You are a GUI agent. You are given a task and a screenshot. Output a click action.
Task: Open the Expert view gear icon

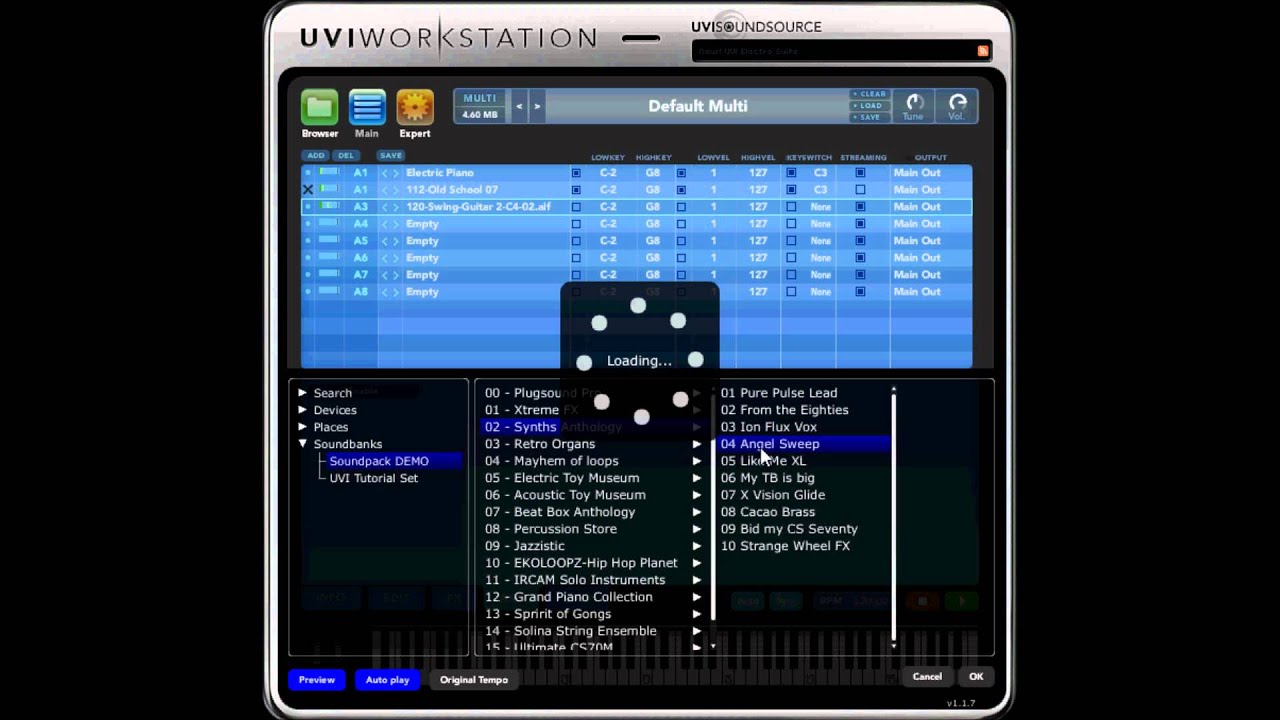click(x=415, y=107)
